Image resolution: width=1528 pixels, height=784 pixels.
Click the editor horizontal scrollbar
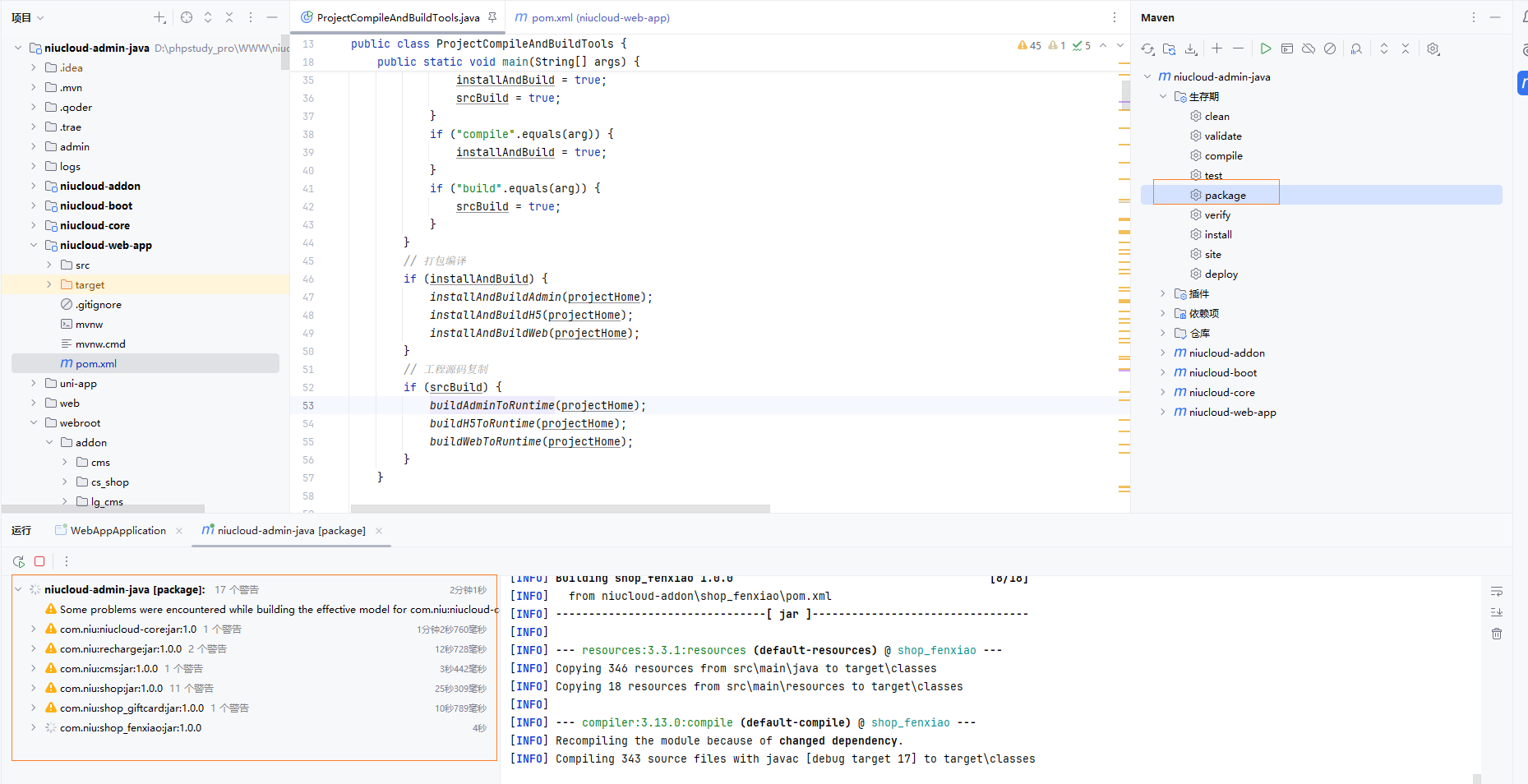[559, 509]
